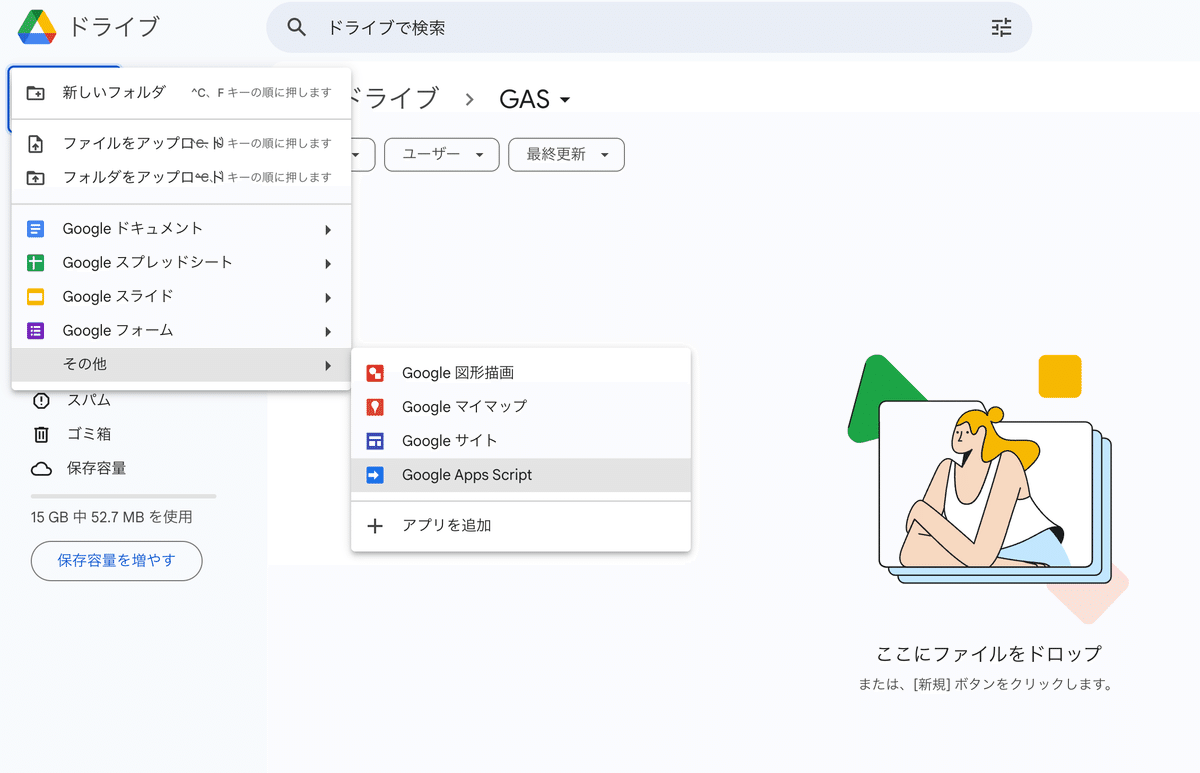Click the trash bin icon
Viewport: 1200px width, 773px height.
(41, 434)
